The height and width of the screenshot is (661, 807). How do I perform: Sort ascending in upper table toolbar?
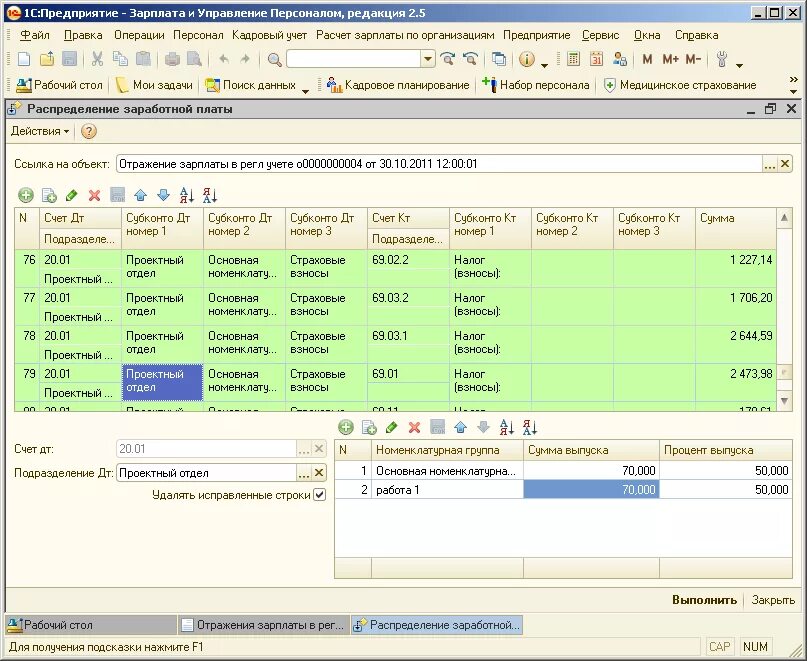point(186,195)
